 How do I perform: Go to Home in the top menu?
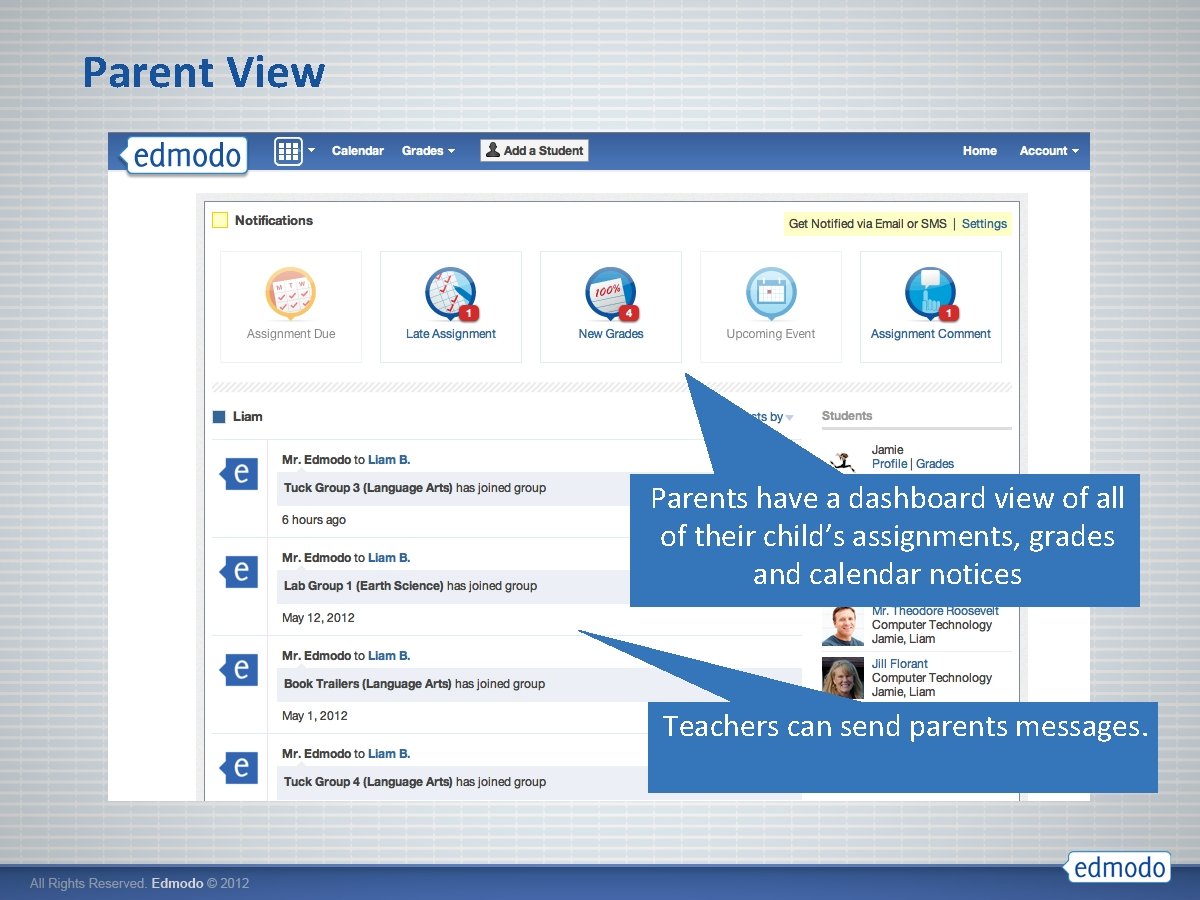979,151
